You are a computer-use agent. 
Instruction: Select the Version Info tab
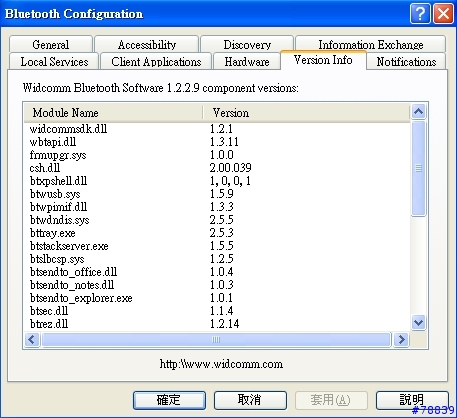[x=323, y=60]
